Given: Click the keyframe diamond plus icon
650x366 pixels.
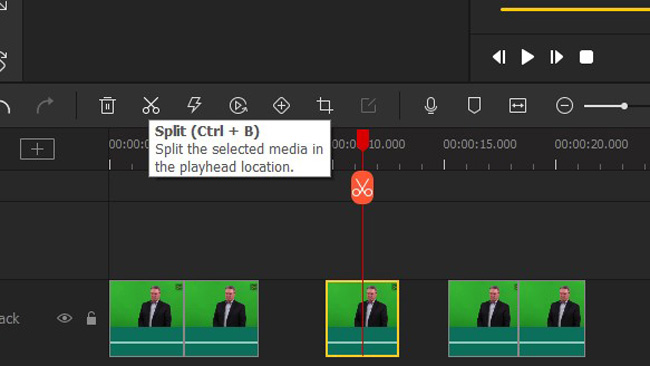Looking at the screenshot, I should tap(281, 106).
